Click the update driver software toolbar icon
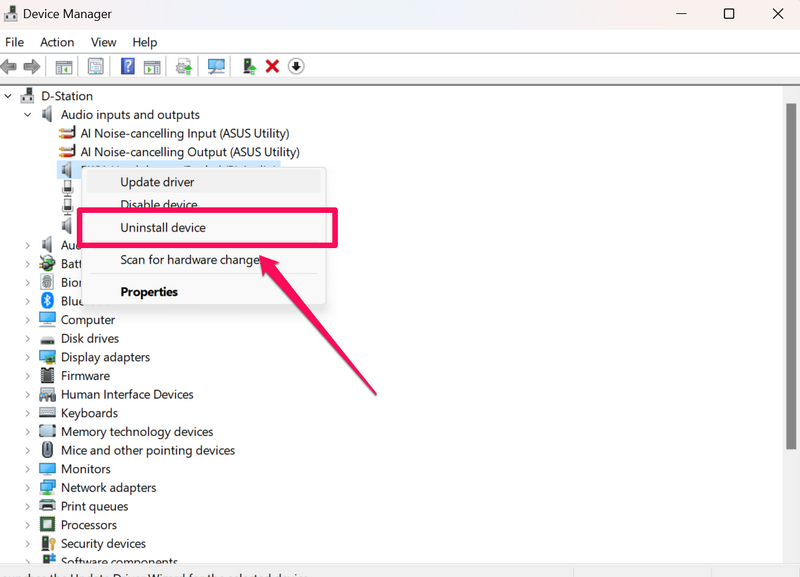 (184, 67)
